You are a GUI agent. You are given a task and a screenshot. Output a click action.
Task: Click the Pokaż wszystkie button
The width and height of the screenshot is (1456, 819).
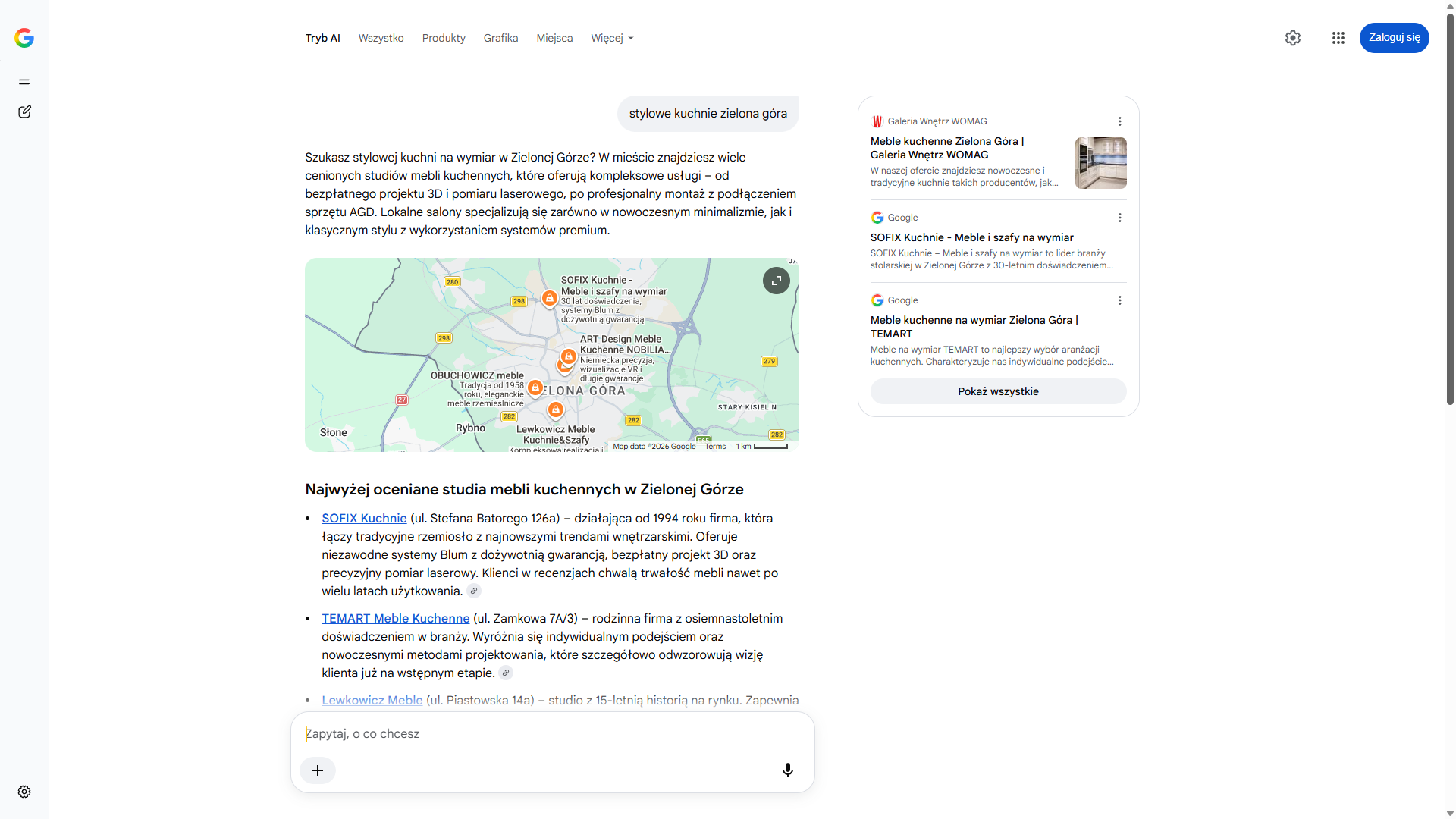point(998,391)
